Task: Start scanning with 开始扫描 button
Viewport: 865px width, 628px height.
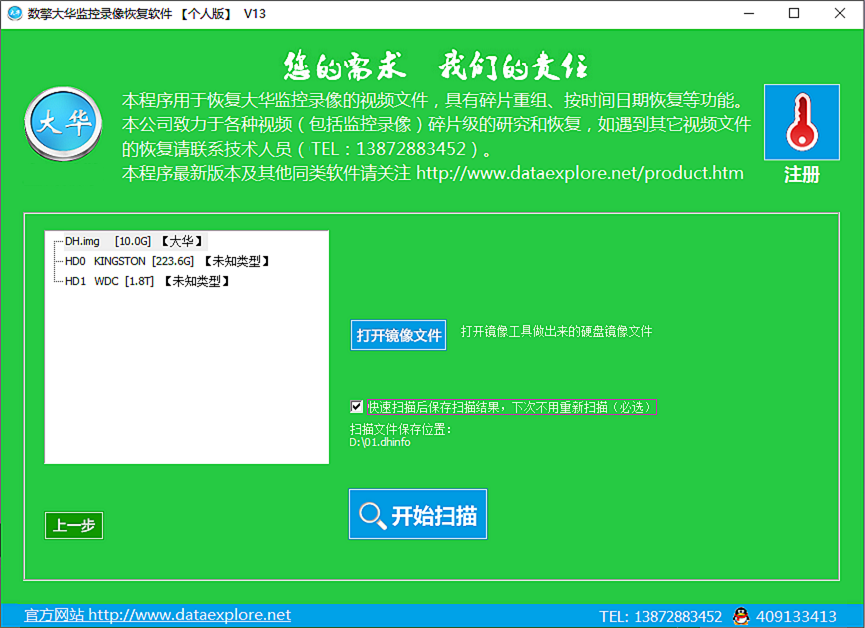Action: pos(418,514)
